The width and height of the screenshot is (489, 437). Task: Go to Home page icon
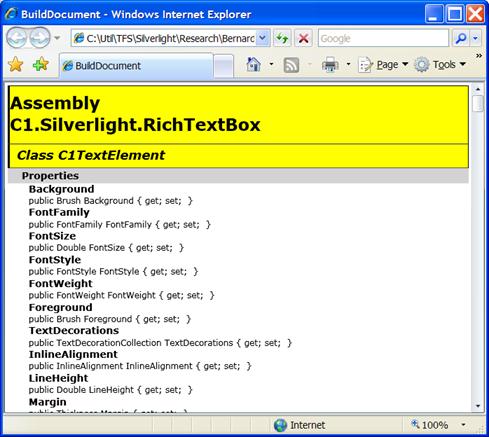(x=253, y=64)
